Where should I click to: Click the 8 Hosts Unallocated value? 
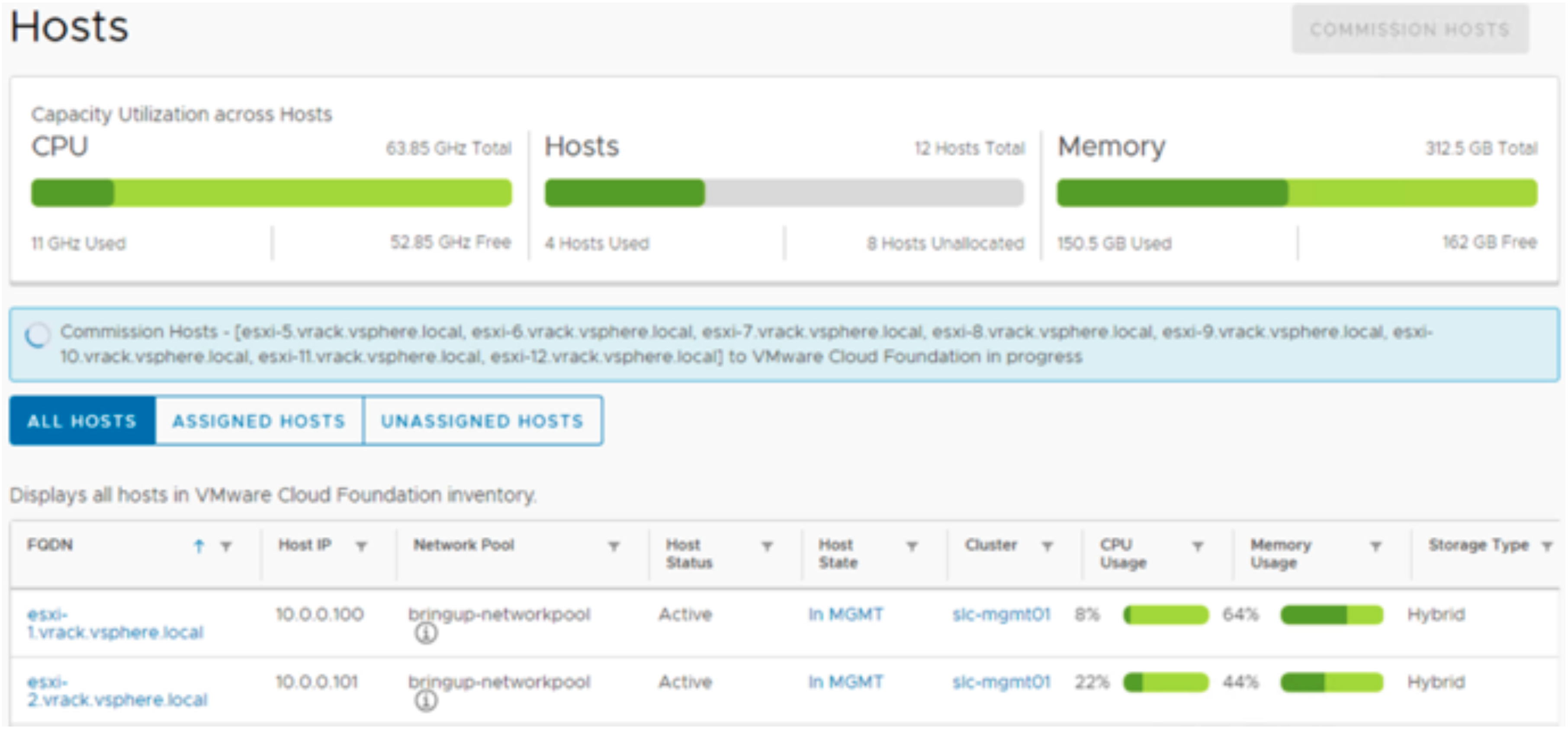[x=946, y=243]
